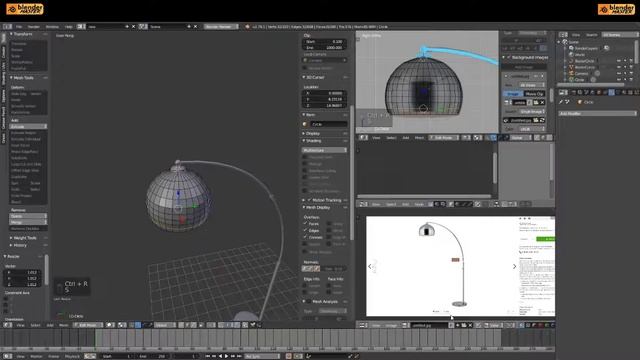Viewport: 640px width, 360px height.
Task: Select the Camera object in outliner
Action: 581,73
